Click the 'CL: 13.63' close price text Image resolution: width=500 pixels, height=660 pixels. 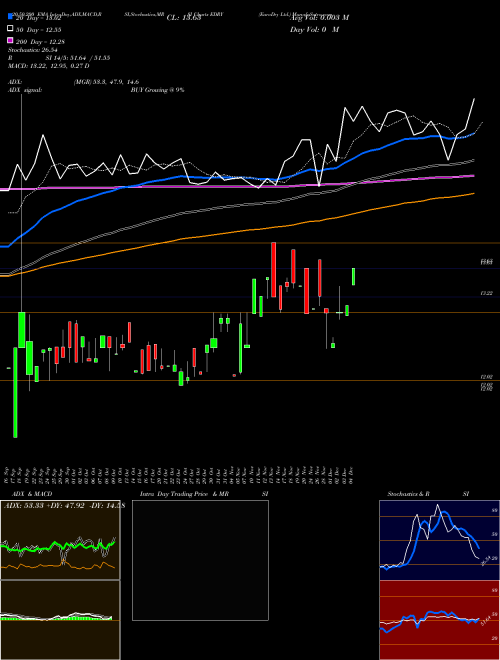pyautogui.click(x=184, y=18)
